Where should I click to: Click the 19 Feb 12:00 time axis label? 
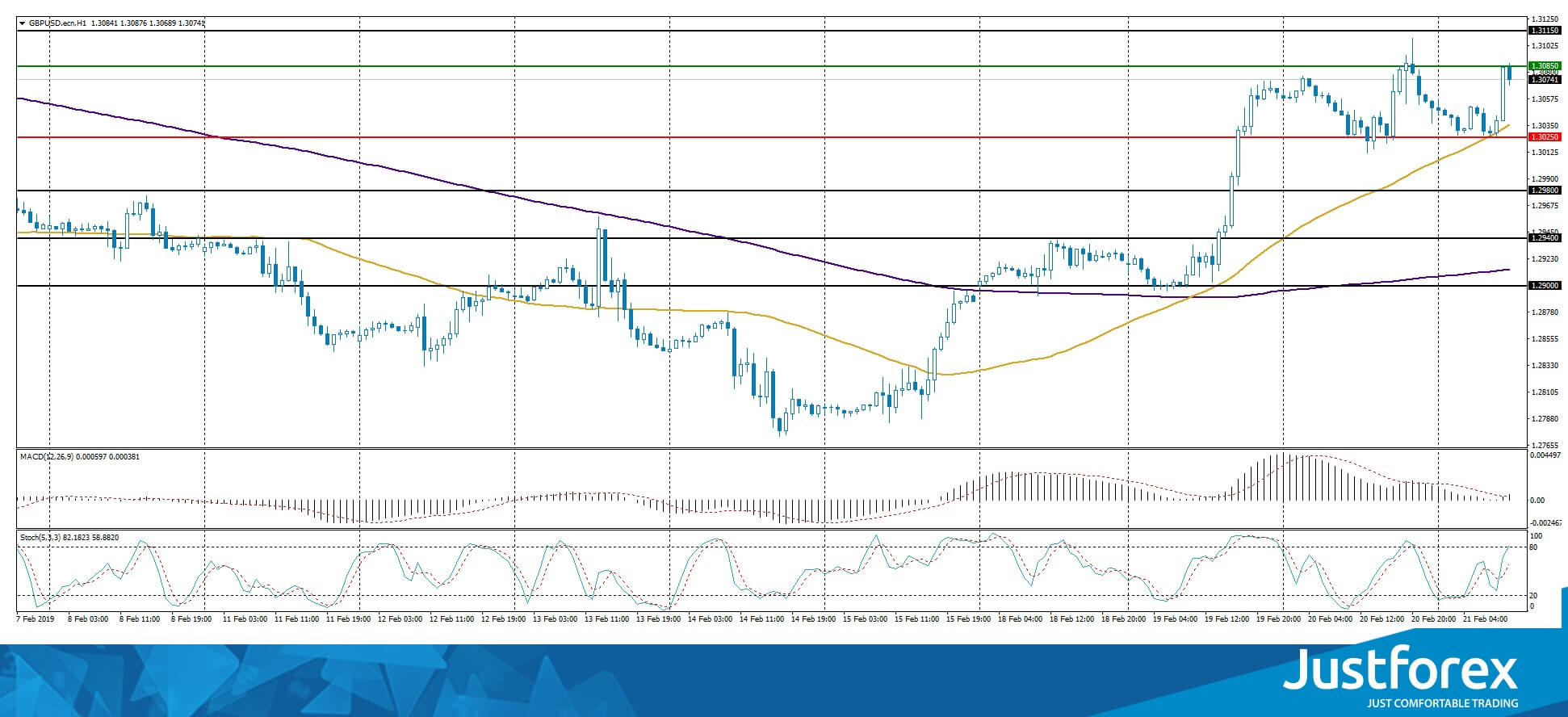click(x=1226, y=619)
